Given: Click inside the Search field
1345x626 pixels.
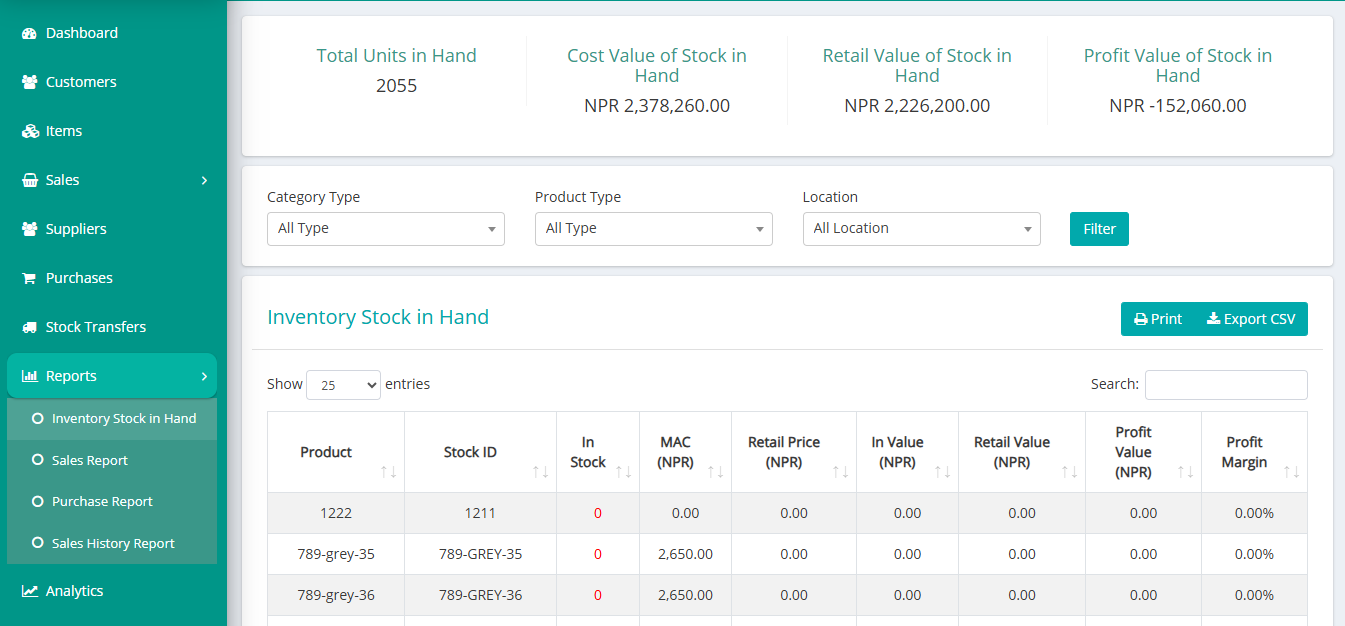Looking at the screenshot, I should tap(1226, 384).
